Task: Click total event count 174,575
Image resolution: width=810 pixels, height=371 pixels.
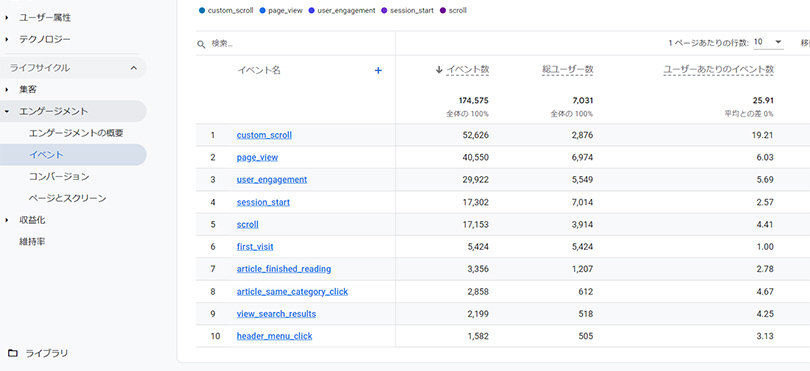Action: (474, 100)
